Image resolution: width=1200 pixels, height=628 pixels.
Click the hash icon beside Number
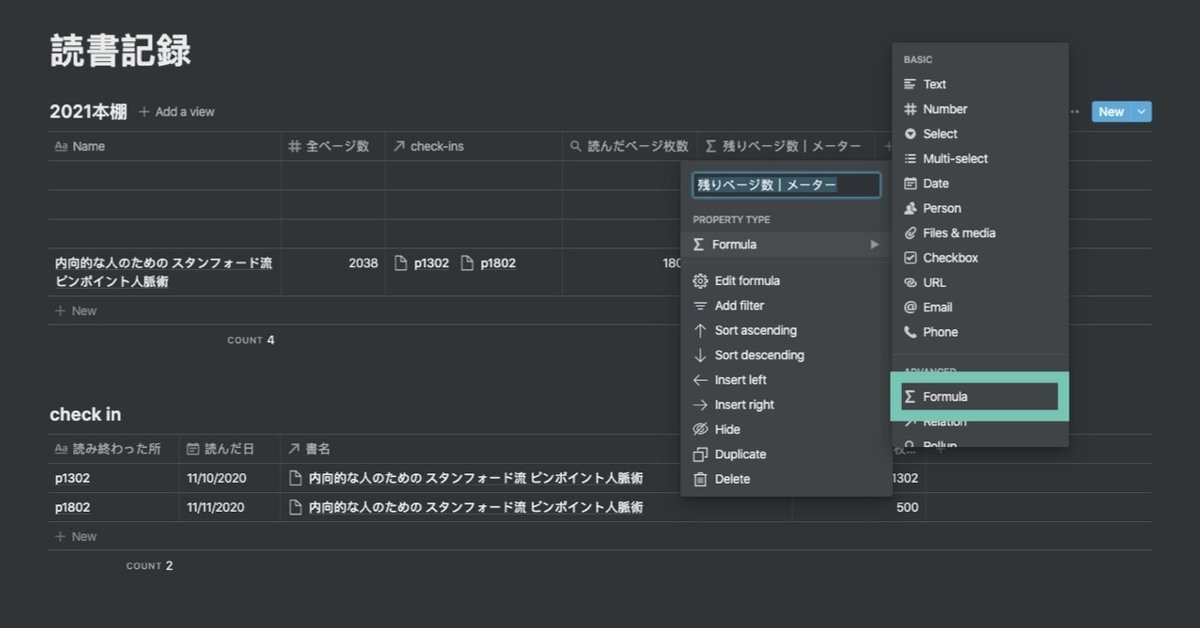click(x=910, y=109)
